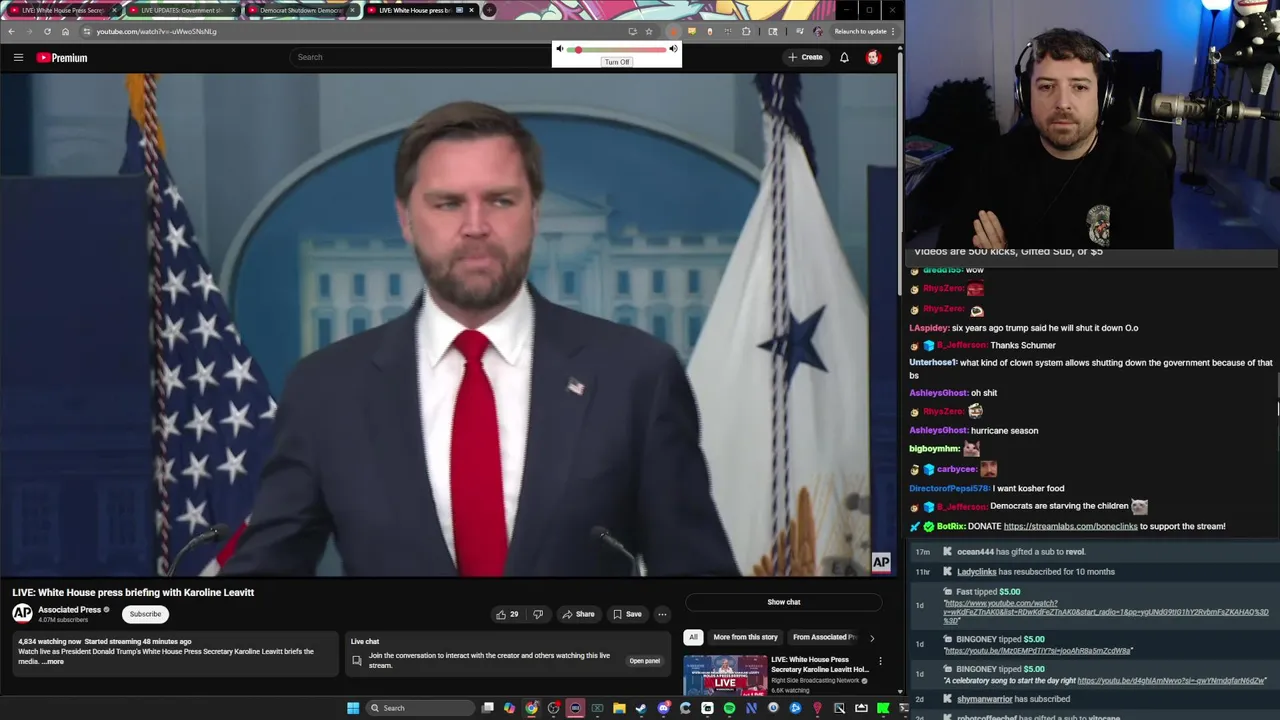
Task: Open Copilot icon on the taskbar
Action: click(509, 708)
